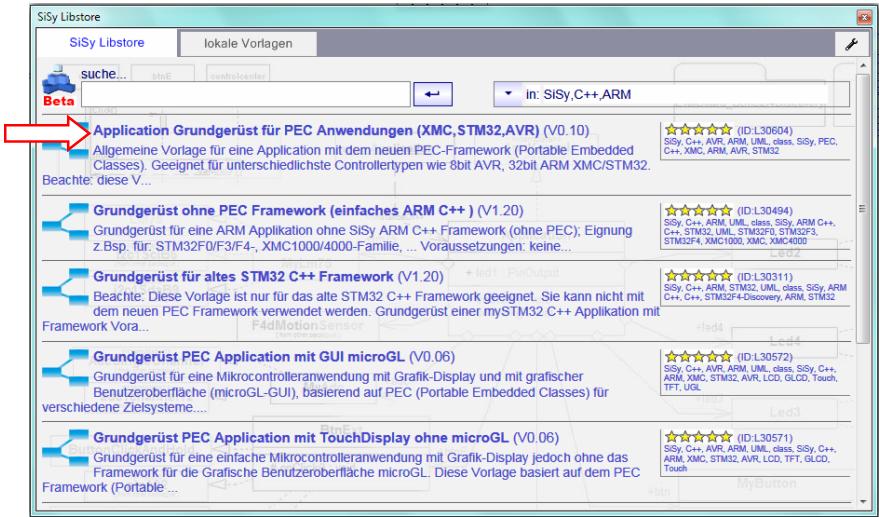The height and width of the screenshot is (517, 879).
Task: Submit search with the return arrow button
Action: [x=433, y=94]
